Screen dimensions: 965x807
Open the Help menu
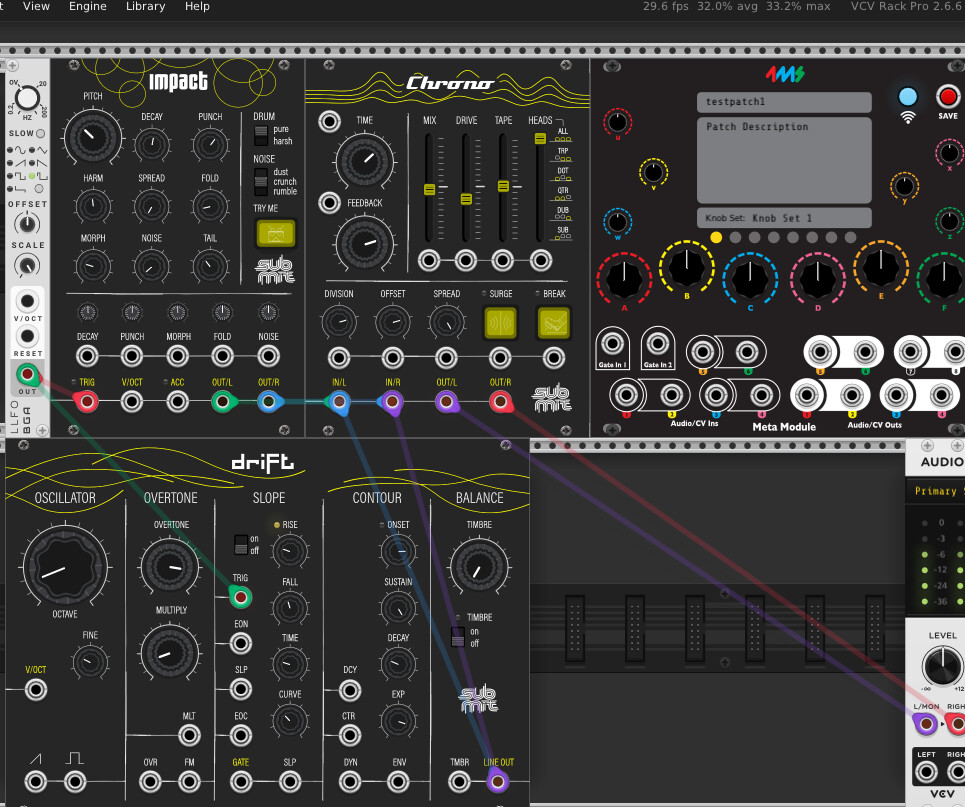coord(197,6)
